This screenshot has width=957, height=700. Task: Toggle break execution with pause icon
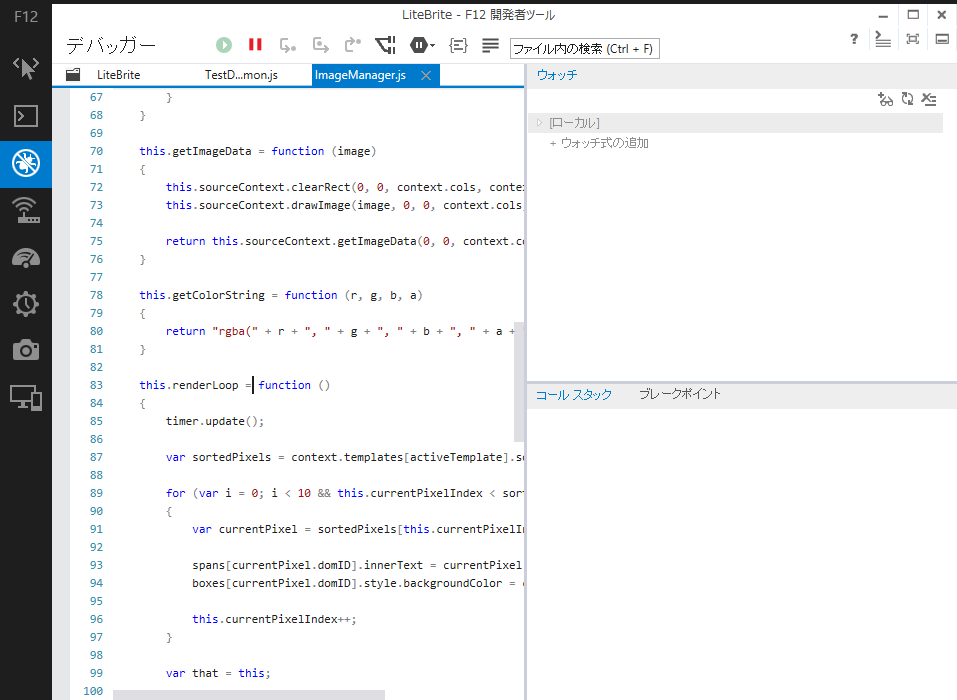click(x=255, y=44)
